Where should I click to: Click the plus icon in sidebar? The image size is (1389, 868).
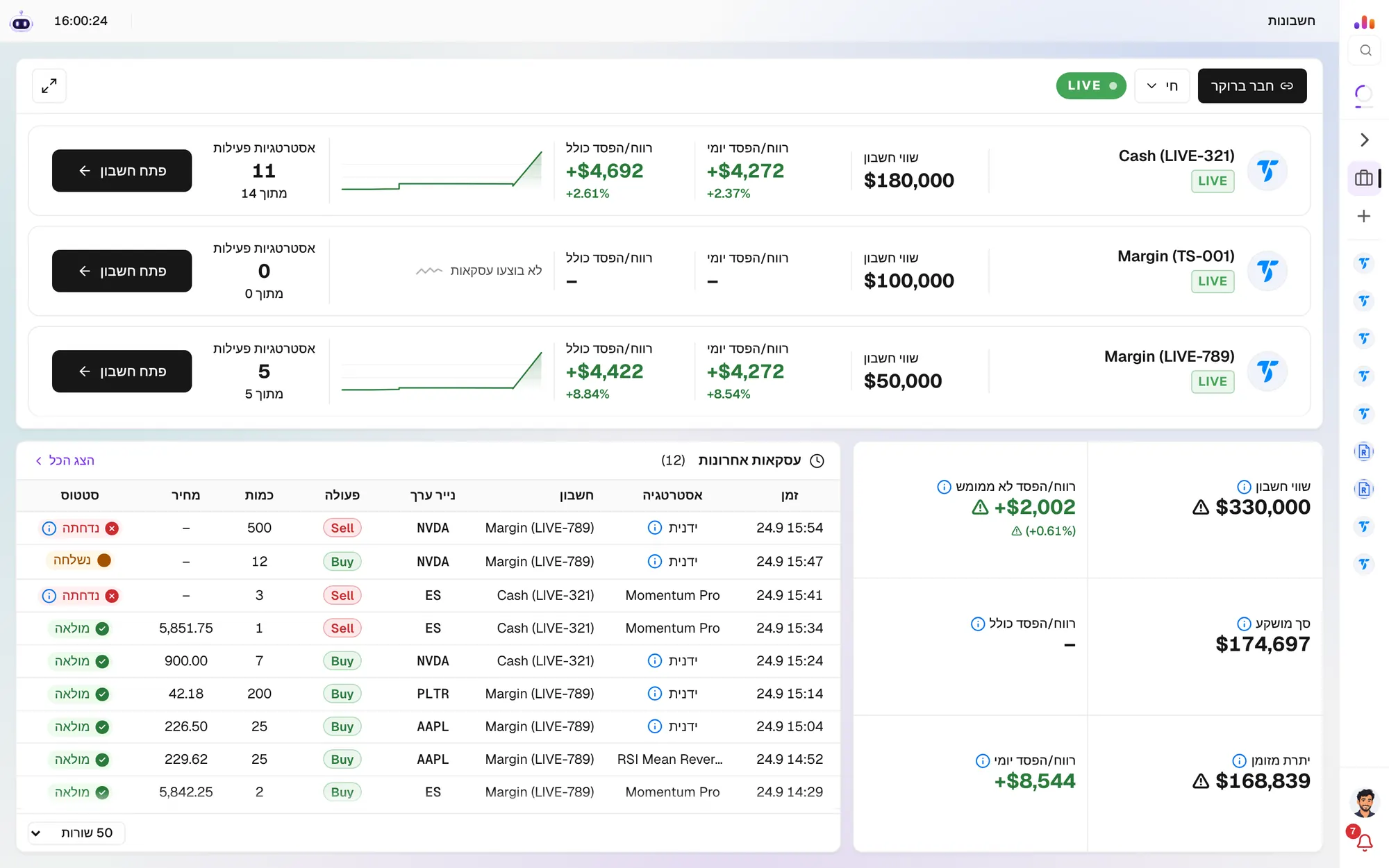click(x=1364, y=216)
